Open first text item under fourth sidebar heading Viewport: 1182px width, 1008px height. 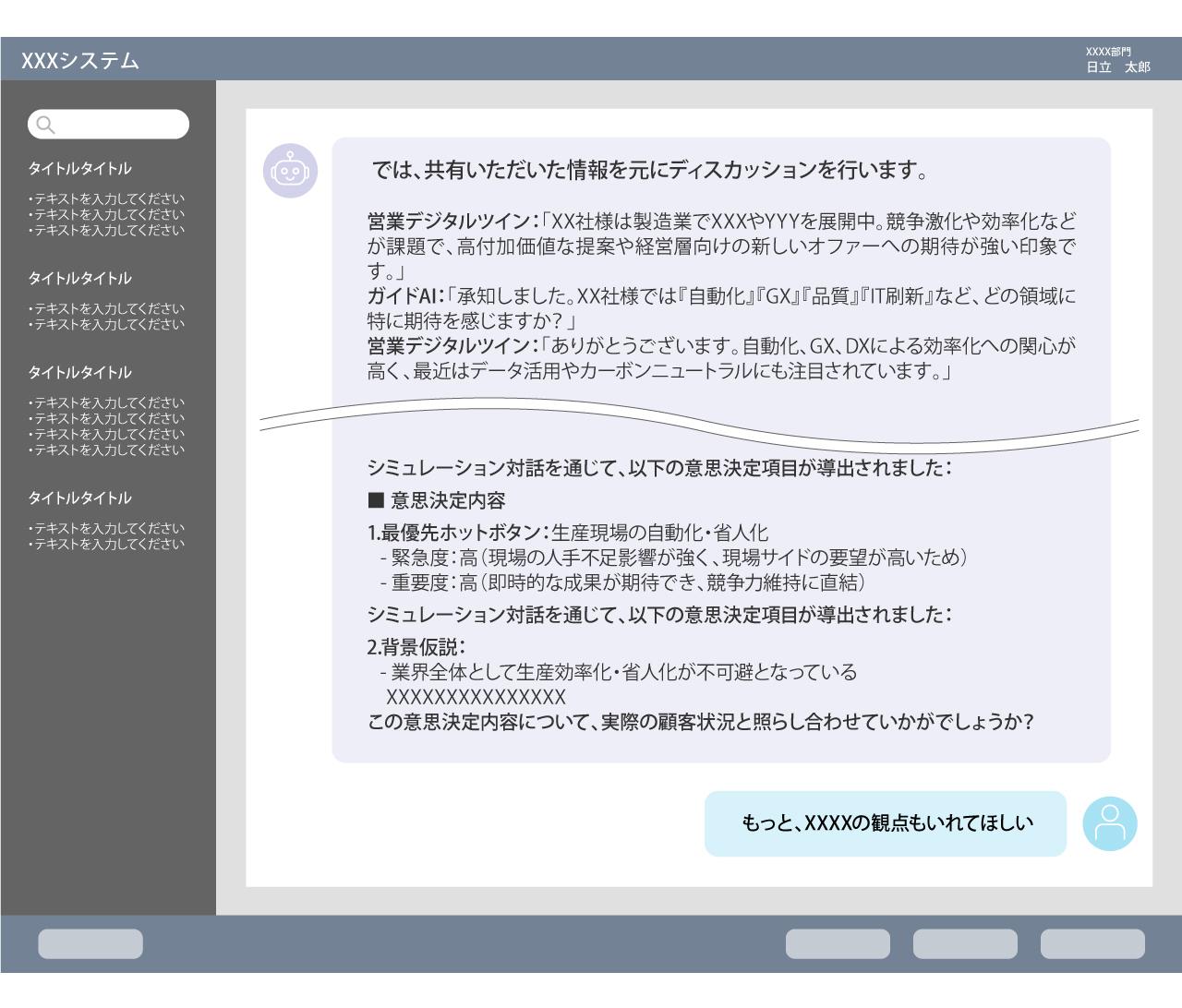point(106,528)
